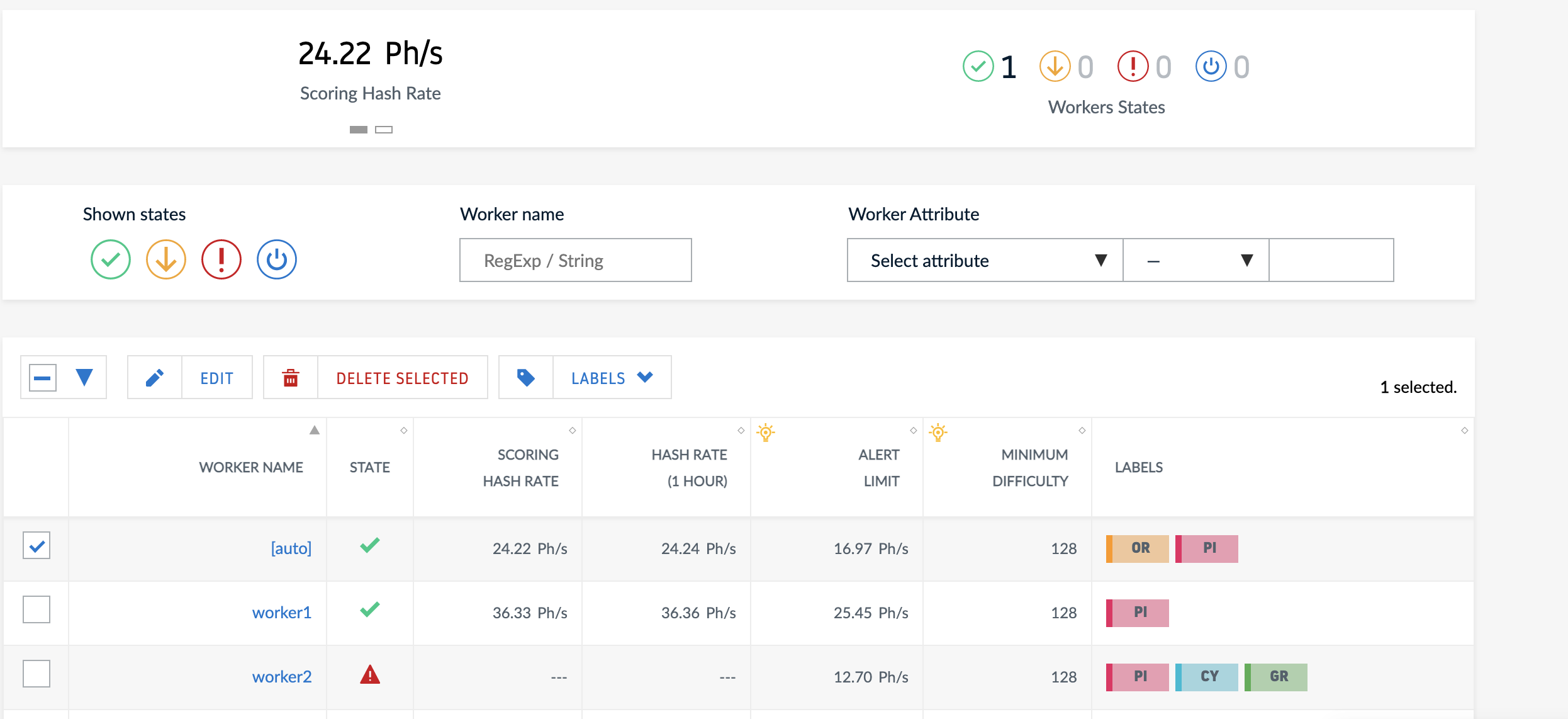Viewport: 1568px width, 719px height.
Task: Expand the bulk selection dropdown arrow
Action: coord(84,378)
